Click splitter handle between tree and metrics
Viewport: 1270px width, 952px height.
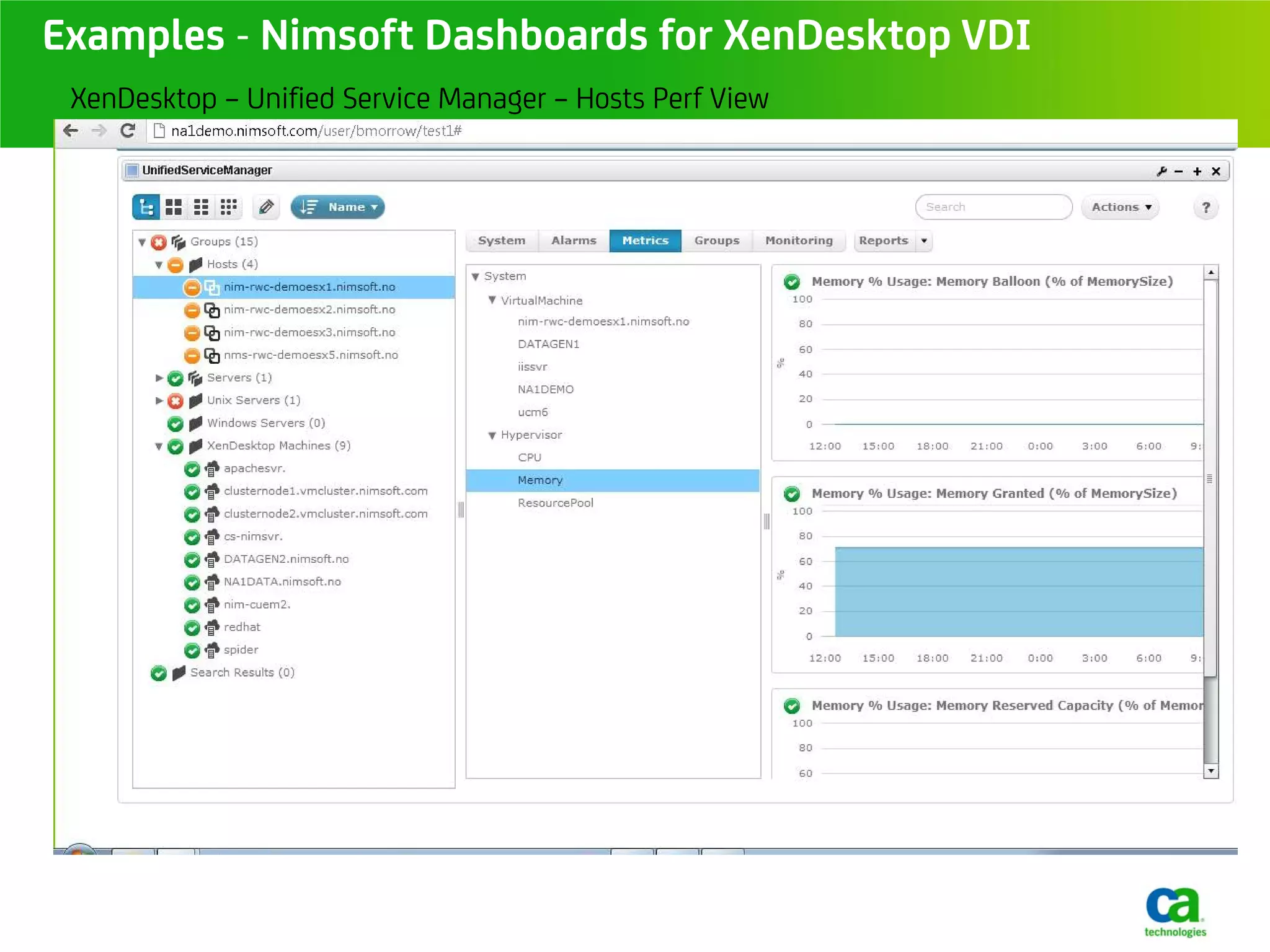tap(461, 509)
